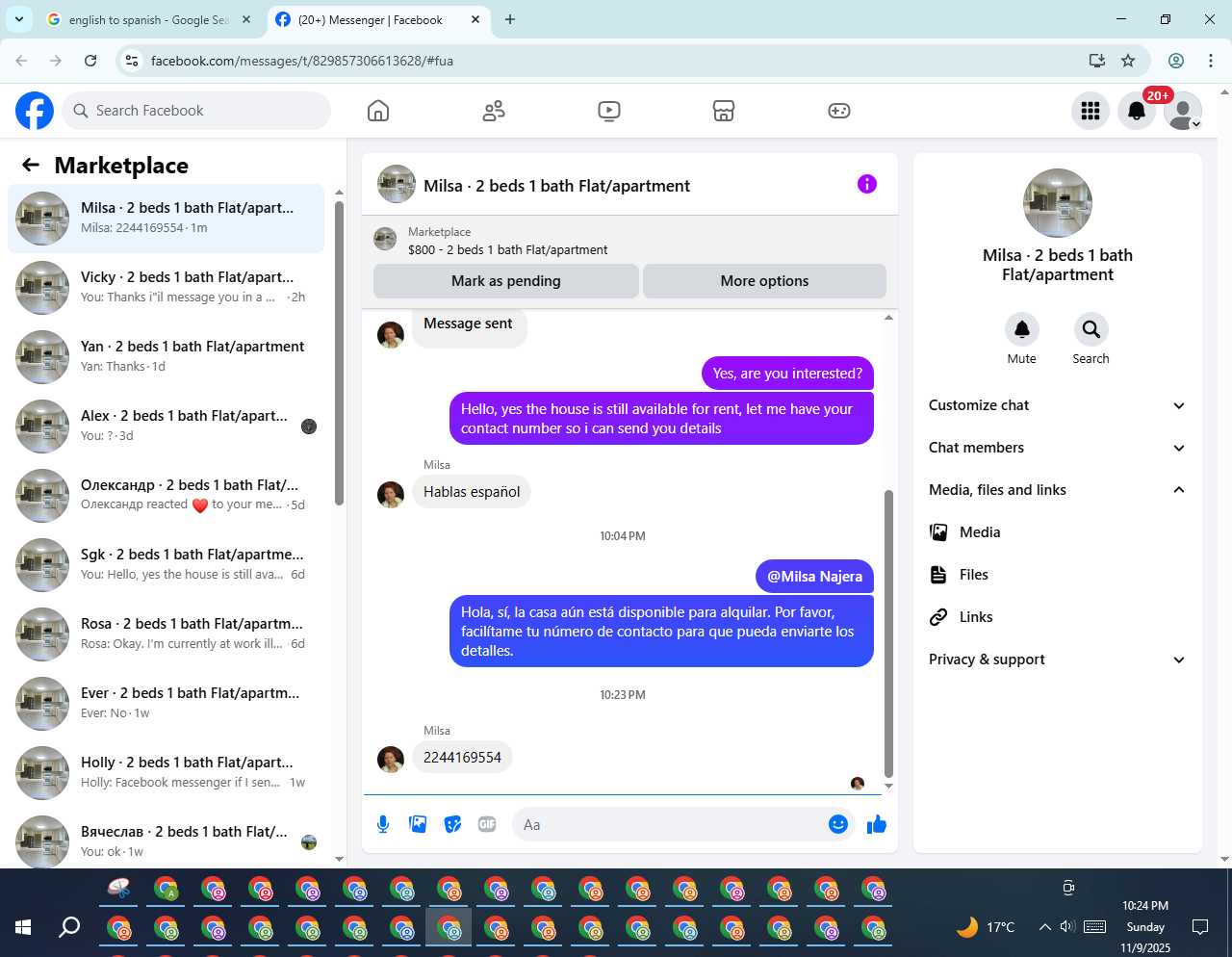The width and height of the screenshot is (1232, 957).
Task: Open the Windows Start menu
Action: point(23,927)
